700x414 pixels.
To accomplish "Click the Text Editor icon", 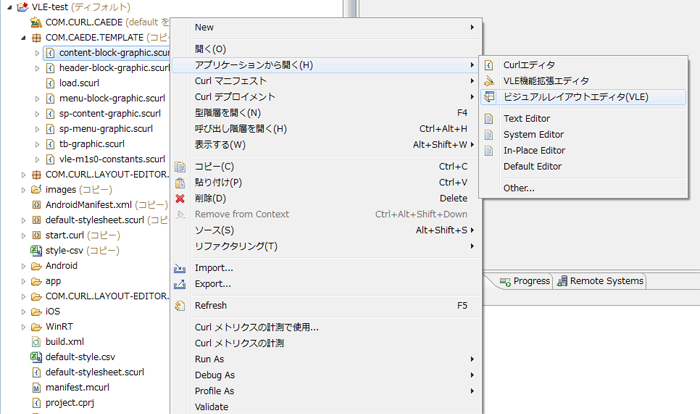I will click(489, 119).
